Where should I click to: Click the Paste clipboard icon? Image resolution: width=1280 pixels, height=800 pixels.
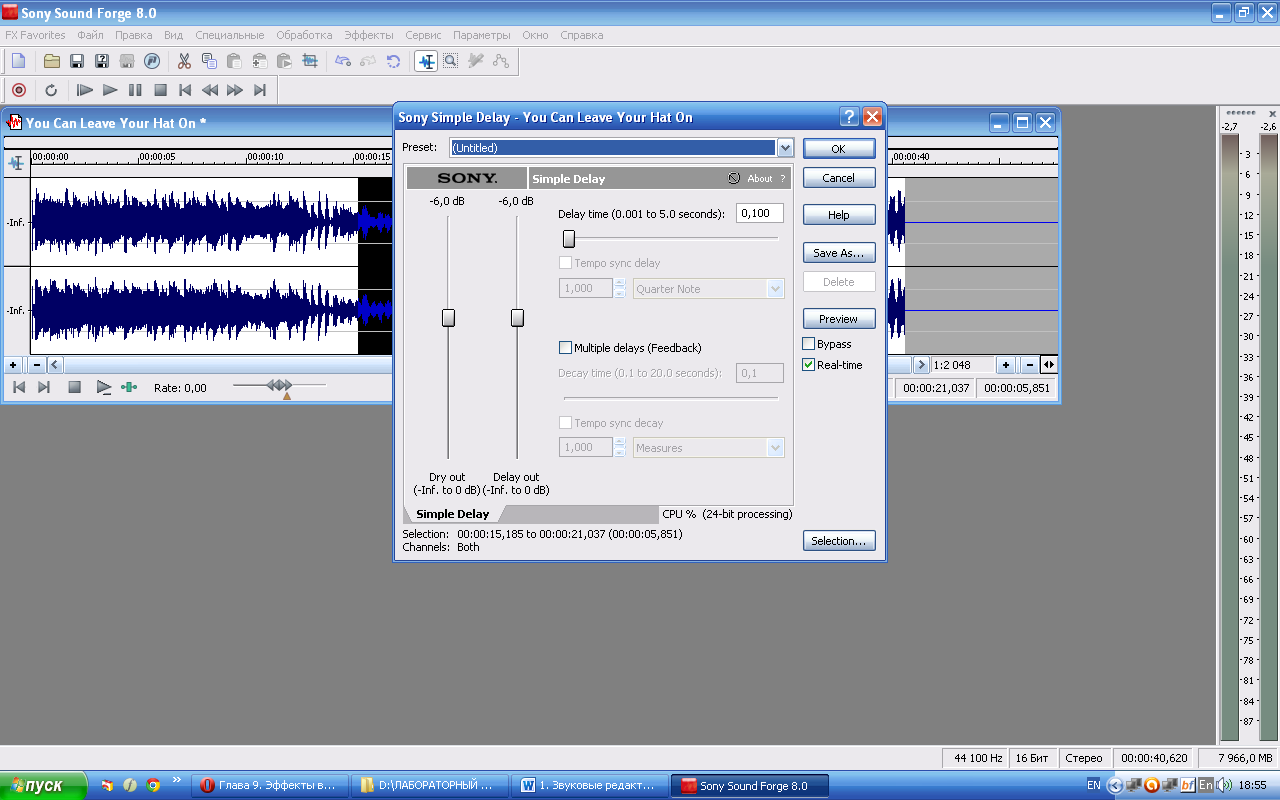234,61
